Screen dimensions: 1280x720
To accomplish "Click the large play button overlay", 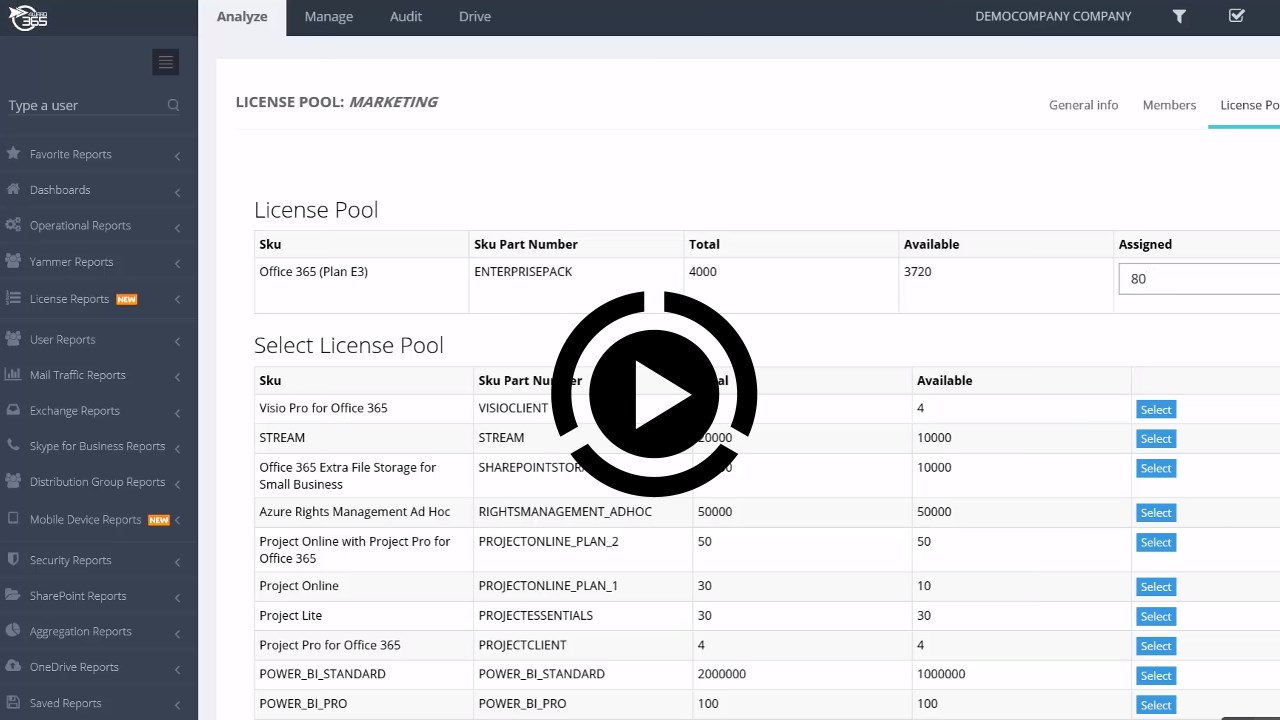I will [x=654, y=394].
